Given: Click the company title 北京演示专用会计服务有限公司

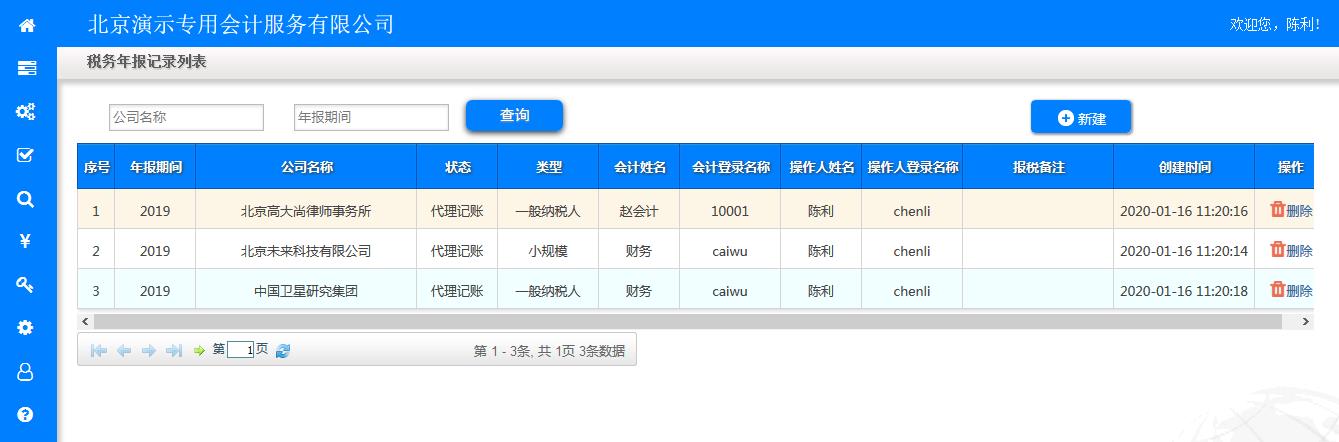Looking at the screenshot, I should click(x=241, y=24).
